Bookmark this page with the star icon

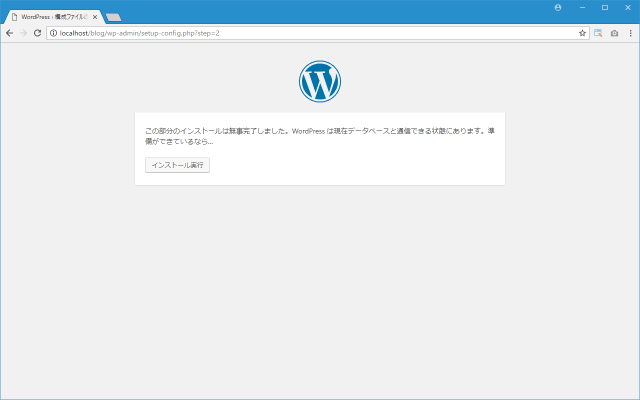click(x=582, y=33)
